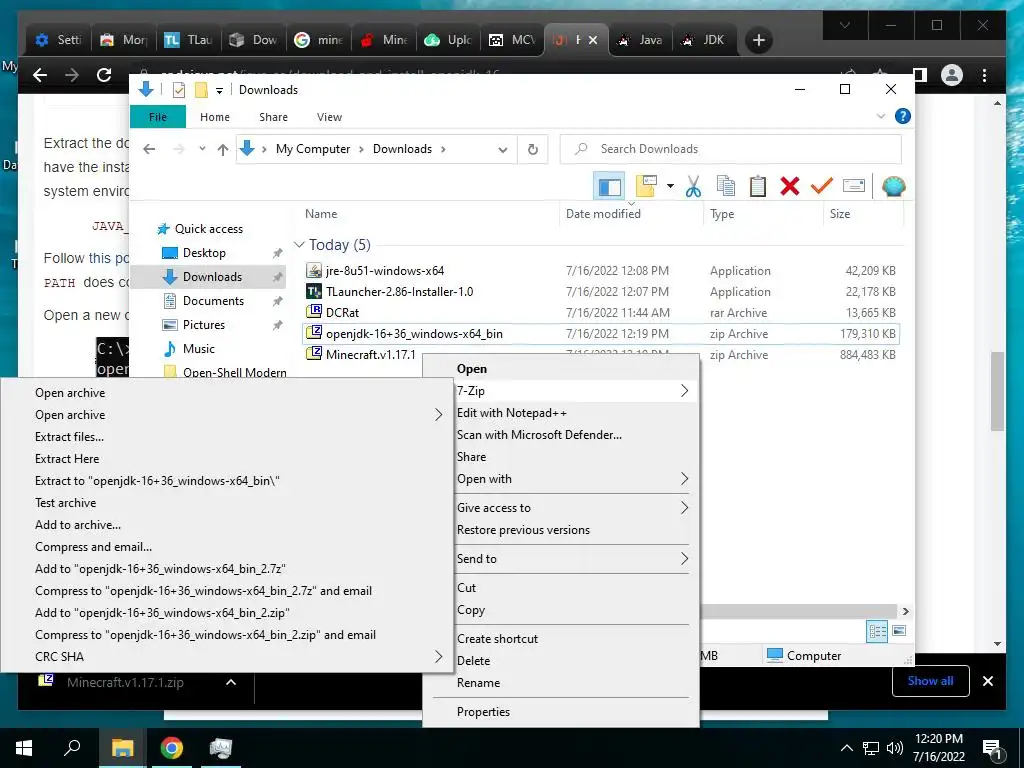
Task: Switch to Details view toggle at bottom right
Action: [877, 631]
